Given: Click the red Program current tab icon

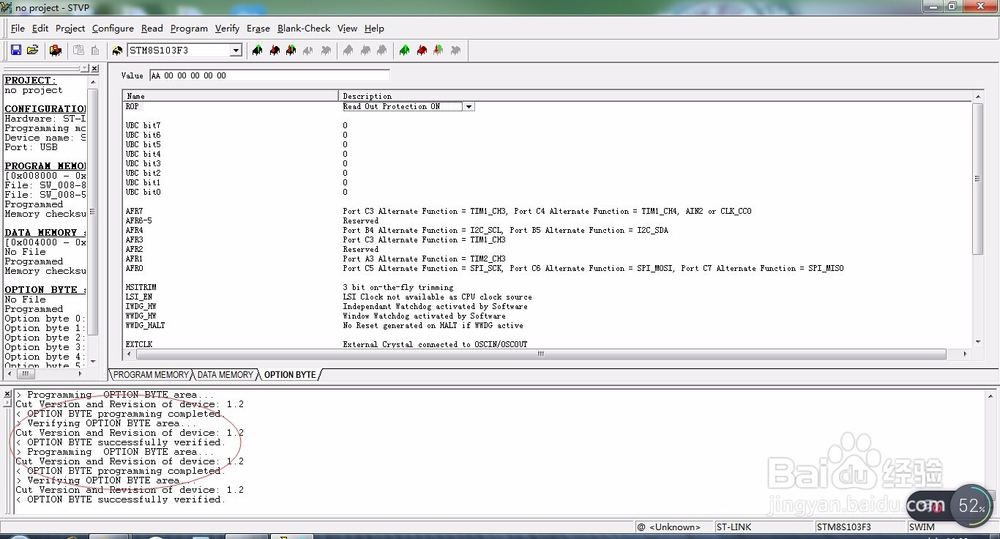Looking at the screenshot, I should point(274,50).
